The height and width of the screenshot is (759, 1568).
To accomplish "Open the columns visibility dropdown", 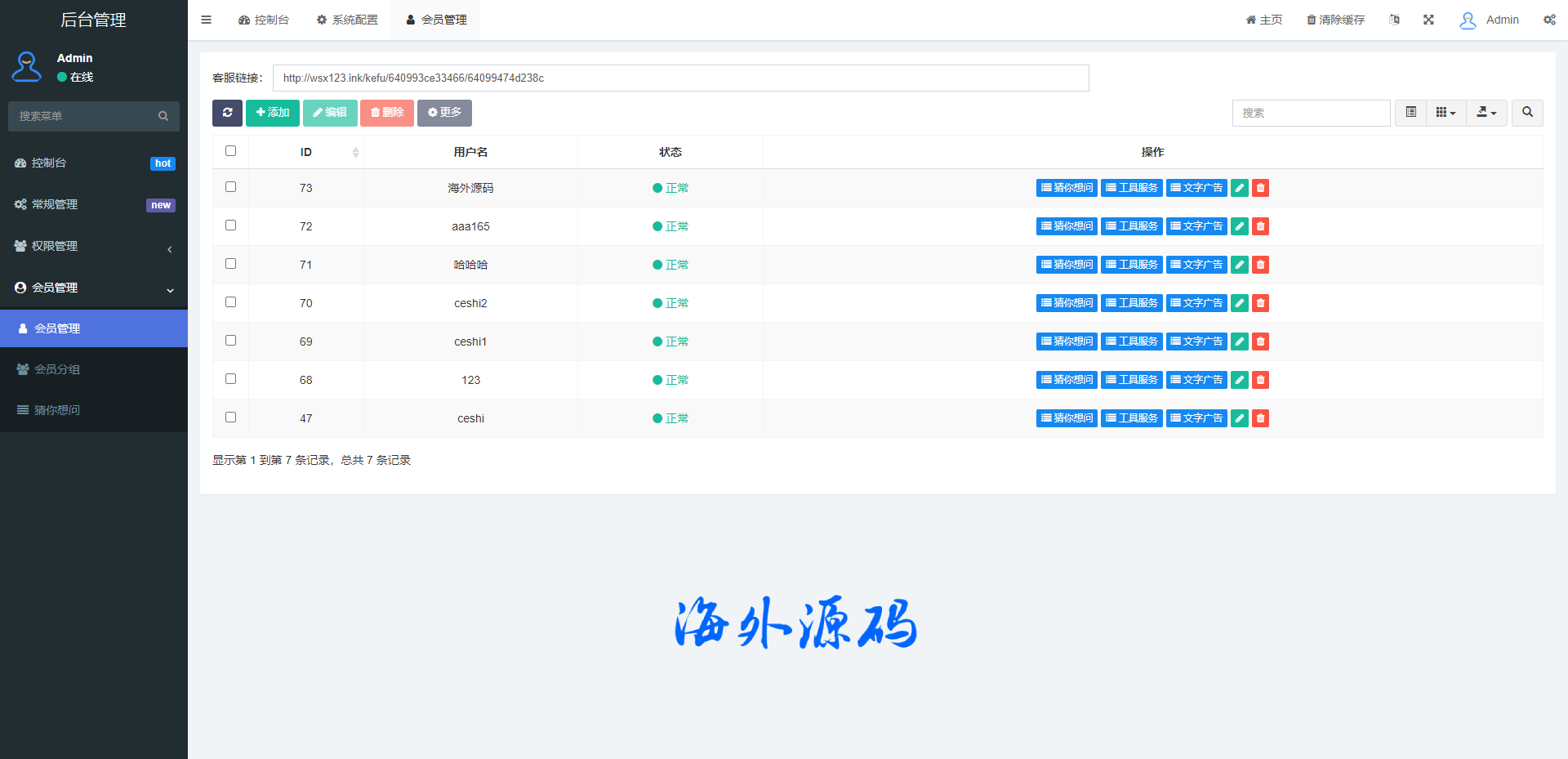I will [x=1445, y=113].
